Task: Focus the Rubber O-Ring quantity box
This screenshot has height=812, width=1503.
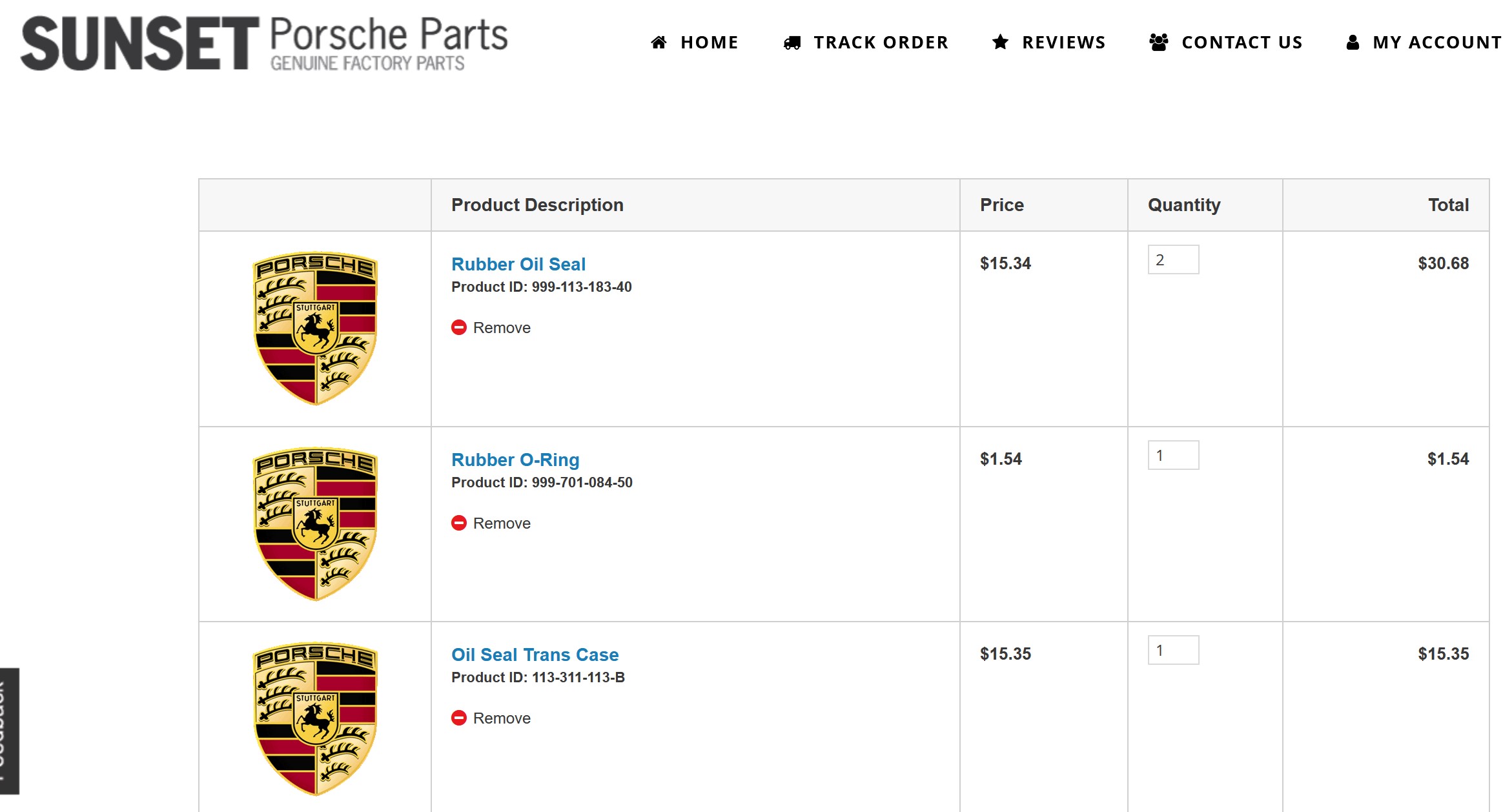Action: point(1173,455)
